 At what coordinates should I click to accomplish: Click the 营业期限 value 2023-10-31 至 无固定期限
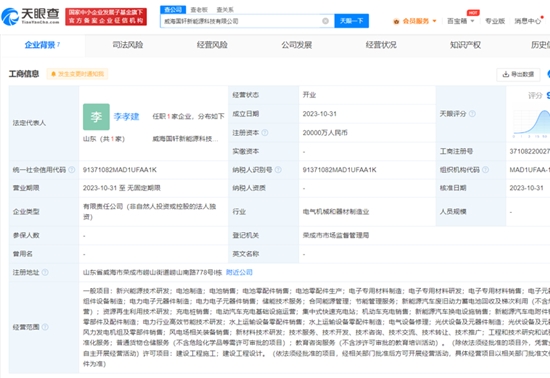pos(121,188)
